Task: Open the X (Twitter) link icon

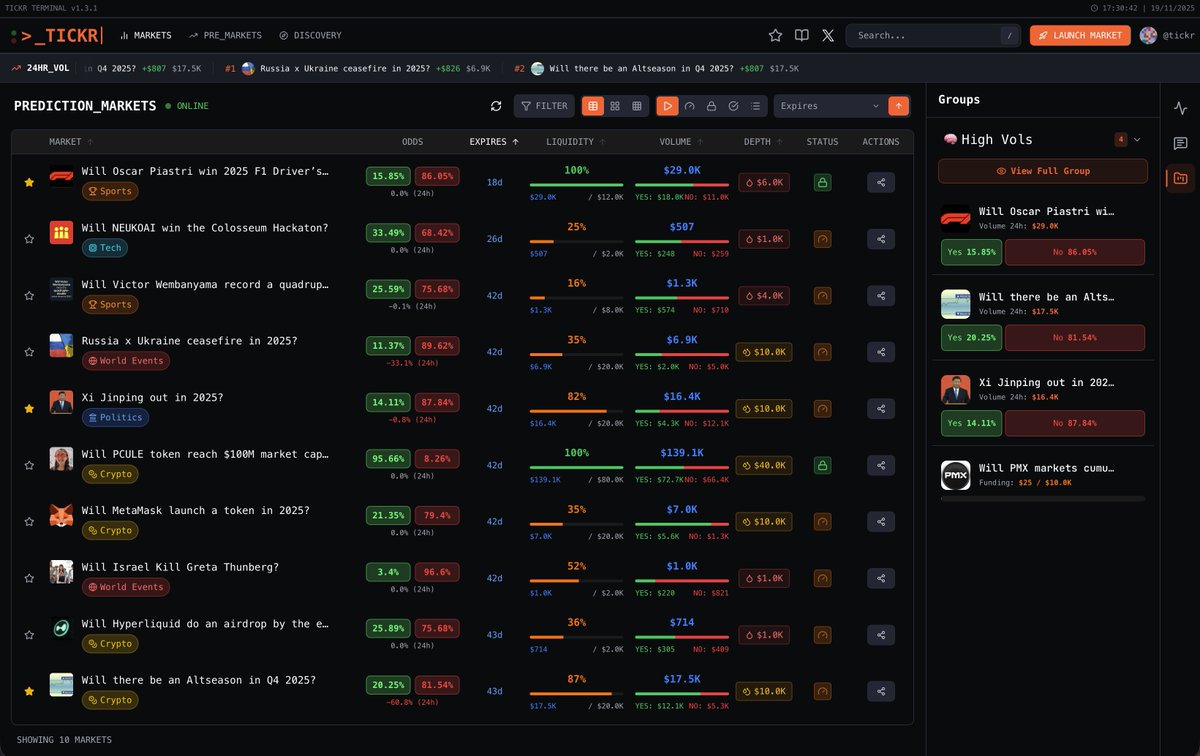Action: (828, 35)
